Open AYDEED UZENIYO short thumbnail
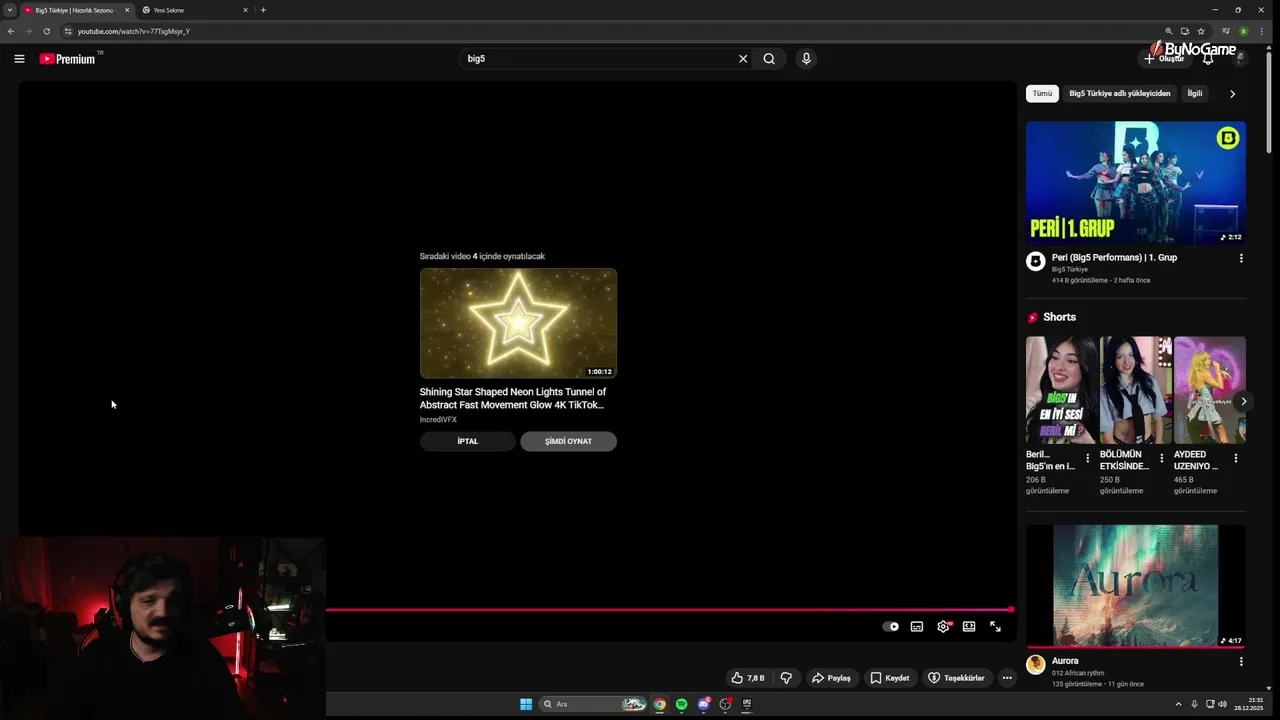Image resolution: width=1280 pixels, height=720 pixels. pyautogui.click(x=1209, y=390)
